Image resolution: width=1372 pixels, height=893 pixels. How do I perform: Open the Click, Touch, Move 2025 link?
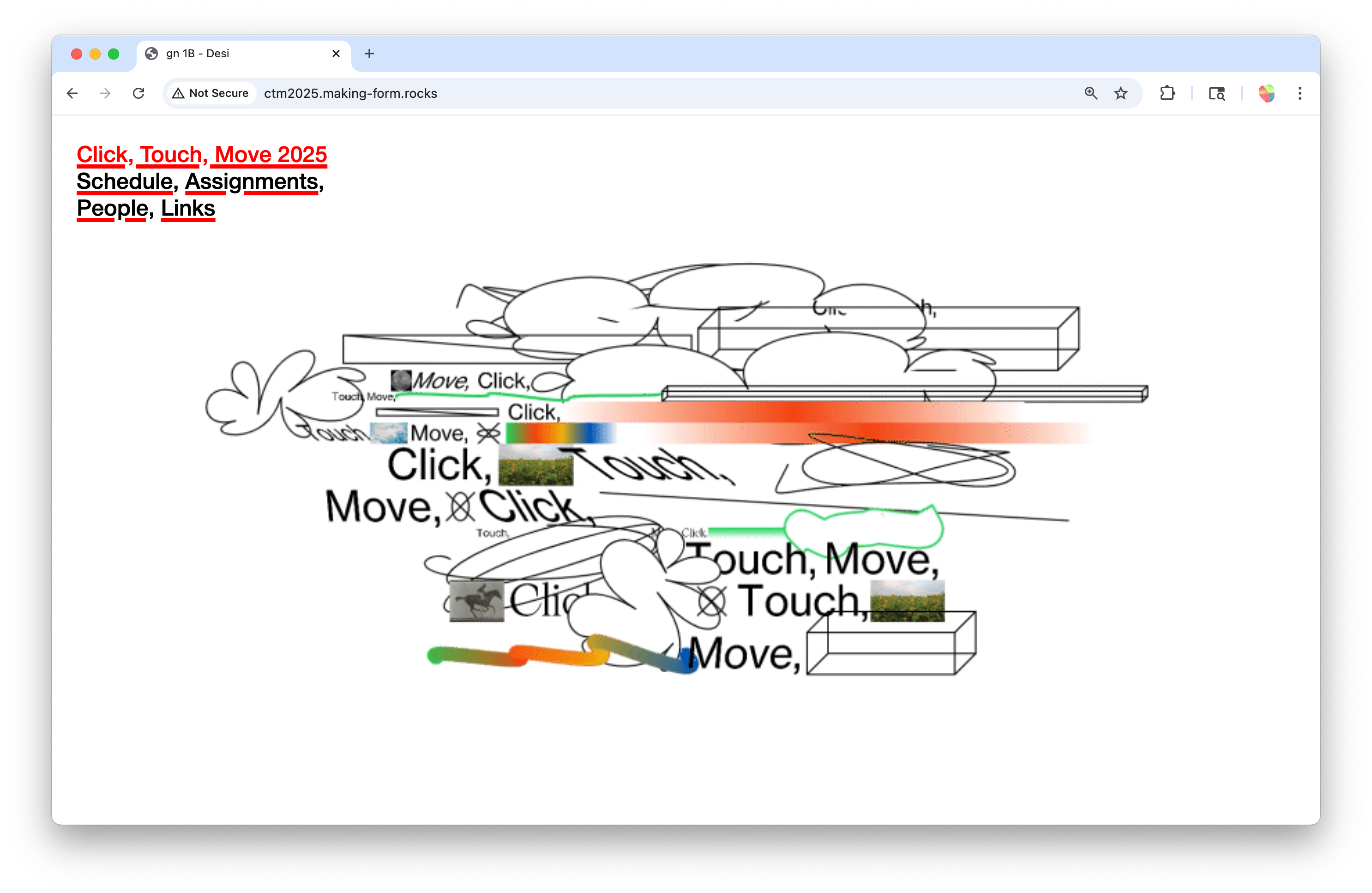[x=202, y=155]
